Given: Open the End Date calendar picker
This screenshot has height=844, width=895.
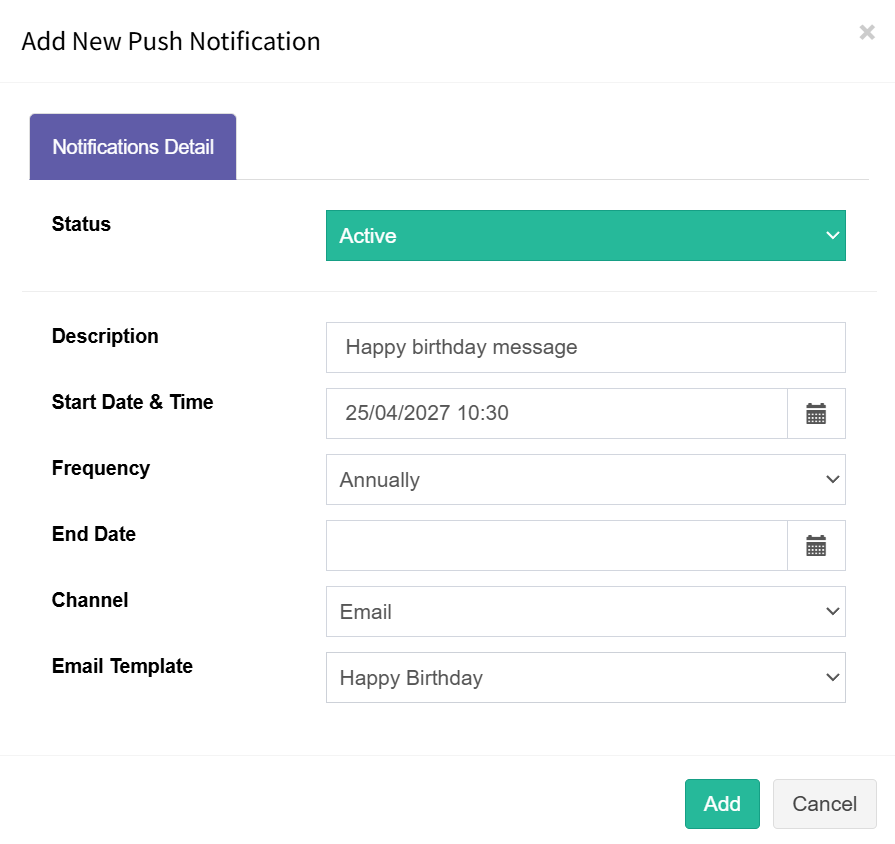Looking at the screenshot, I should (816, 546).
